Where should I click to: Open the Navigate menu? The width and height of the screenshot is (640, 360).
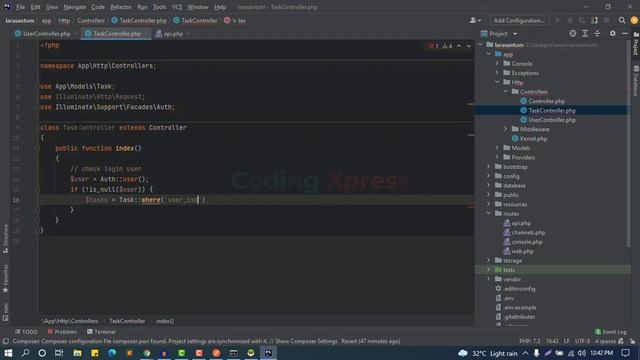pyautogui.click(x=75, y=7)
